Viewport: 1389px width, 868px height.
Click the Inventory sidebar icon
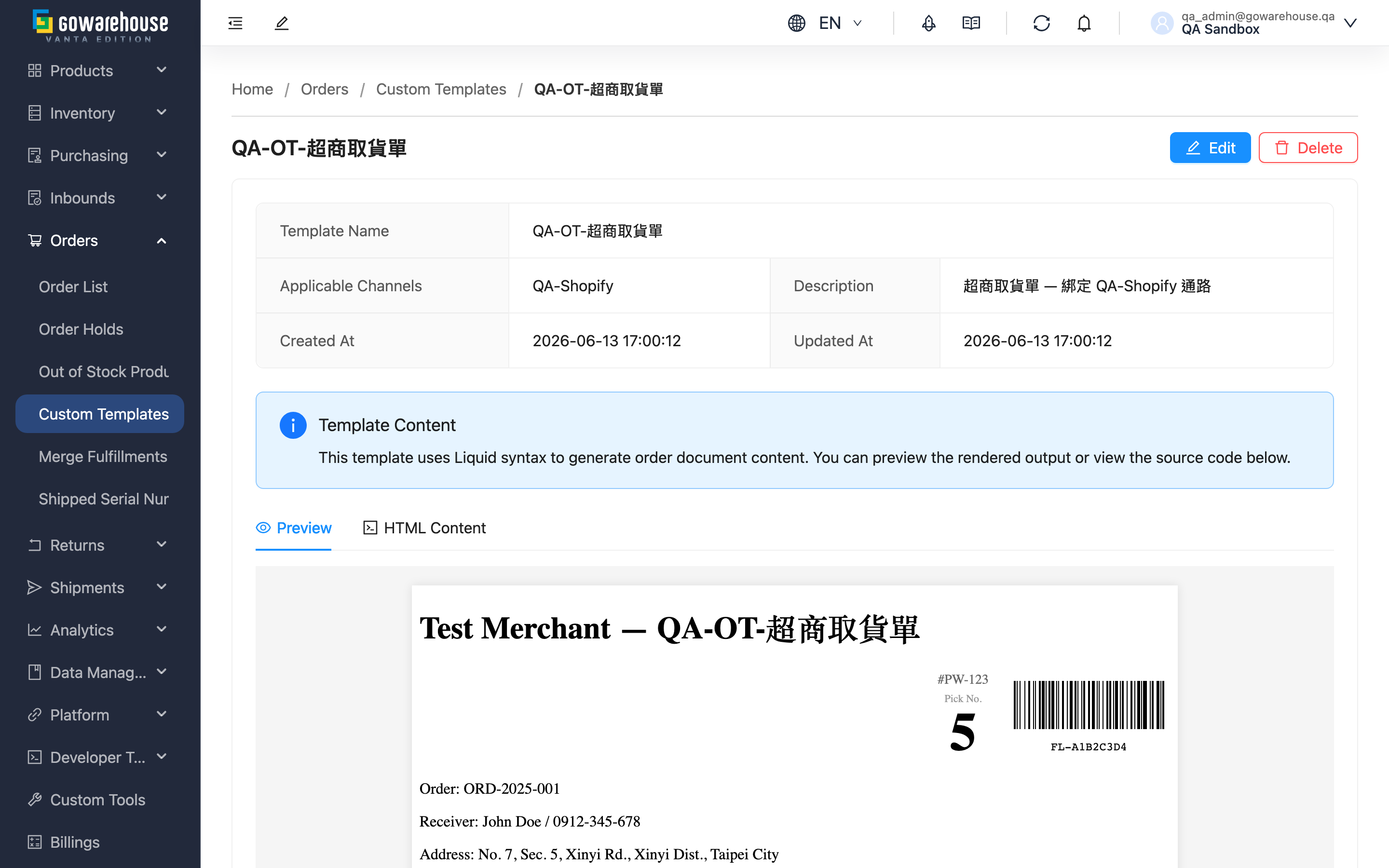34,113
